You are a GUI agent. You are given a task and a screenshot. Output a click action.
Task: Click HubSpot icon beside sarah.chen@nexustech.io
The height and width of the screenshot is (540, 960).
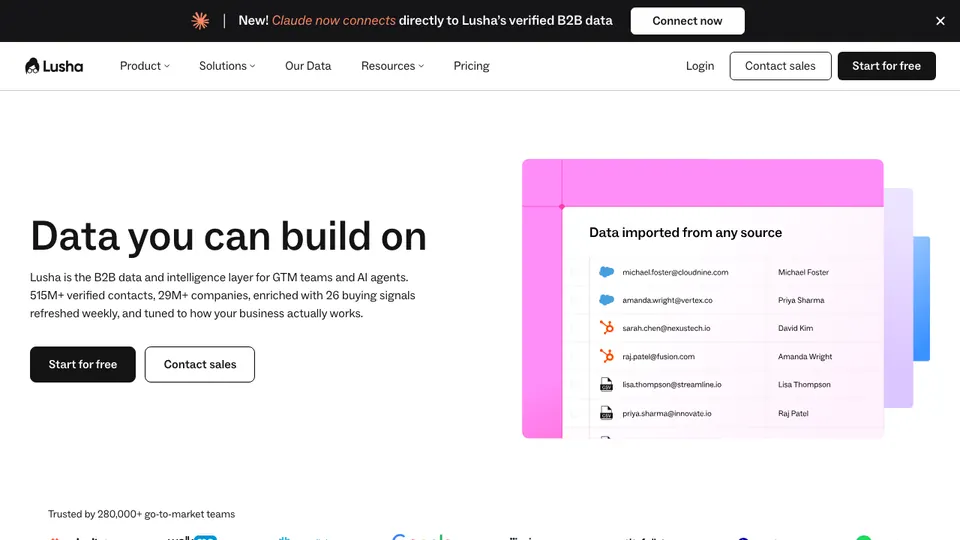tap(606, 328)
